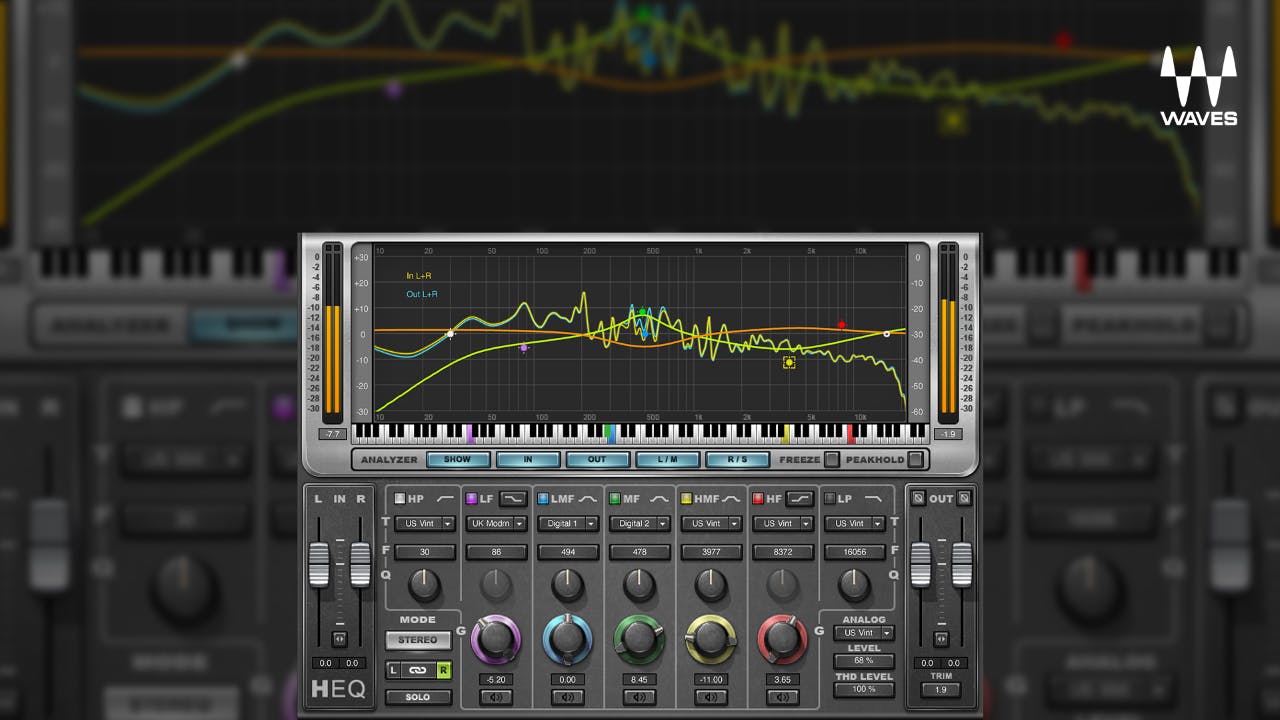Click the LEVEL 68 % value field
1280x720 pixels.
(864, 661)
